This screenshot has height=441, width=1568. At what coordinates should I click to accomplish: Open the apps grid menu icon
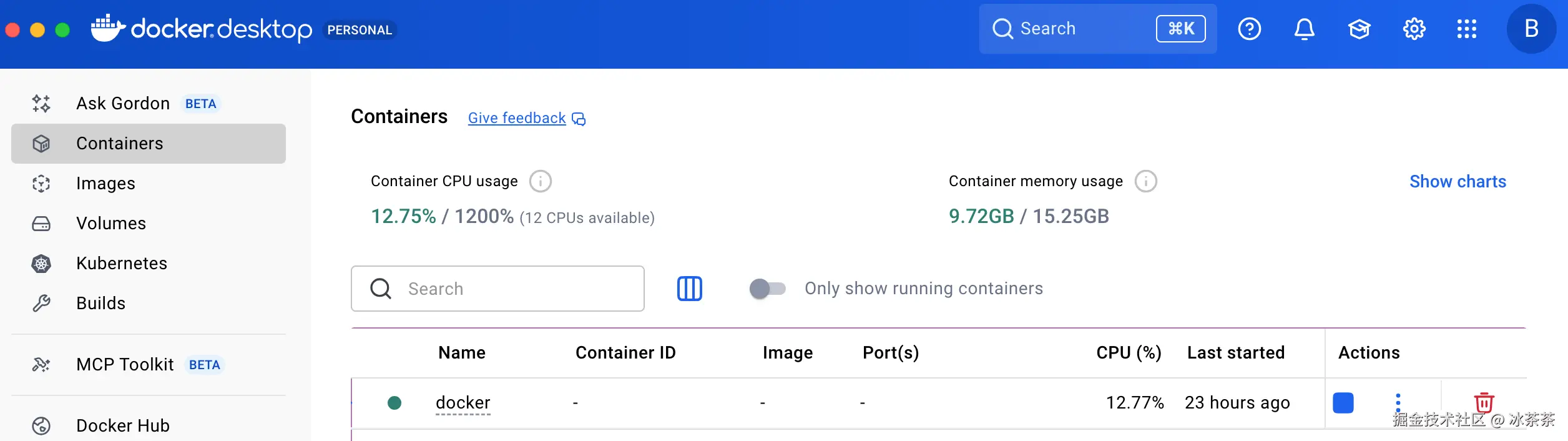pos(1466,29)
